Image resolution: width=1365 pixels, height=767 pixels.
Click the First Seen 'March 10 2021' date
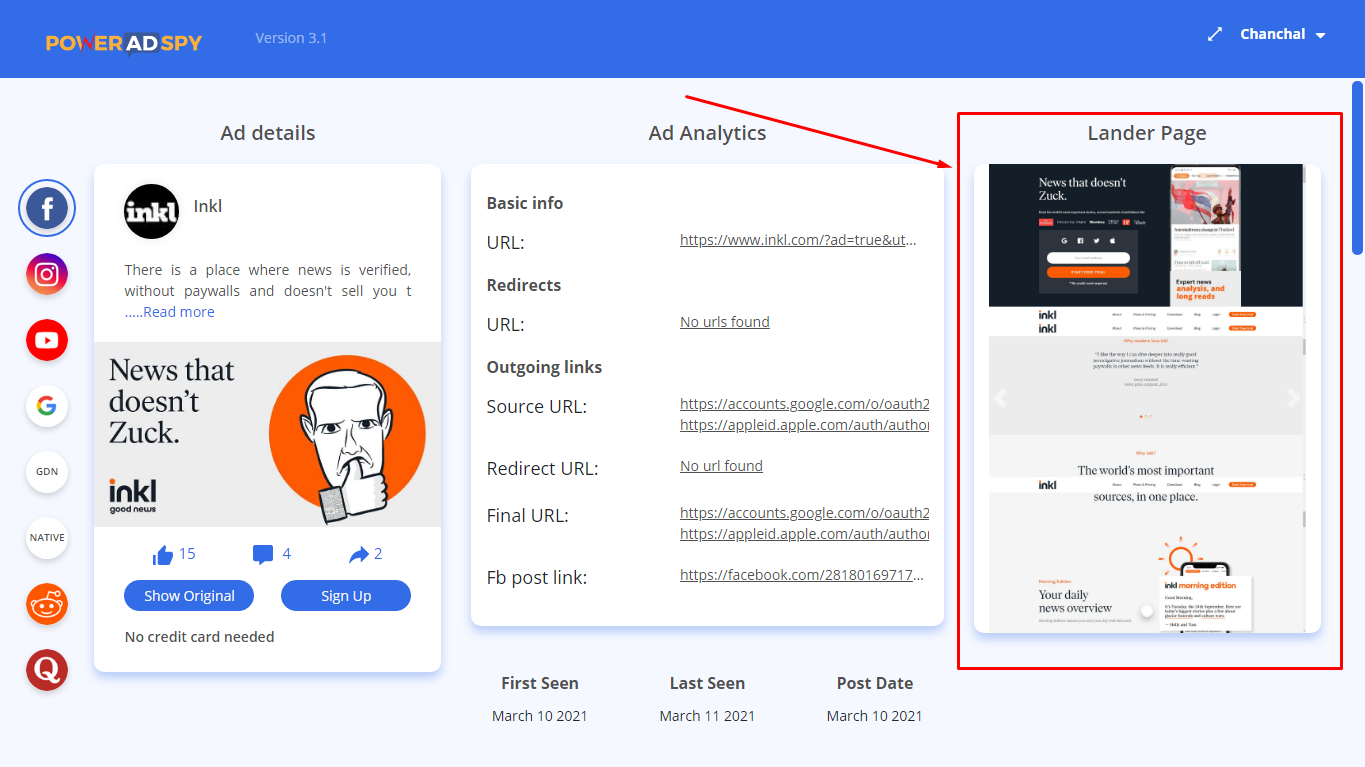tap(540, 716)
